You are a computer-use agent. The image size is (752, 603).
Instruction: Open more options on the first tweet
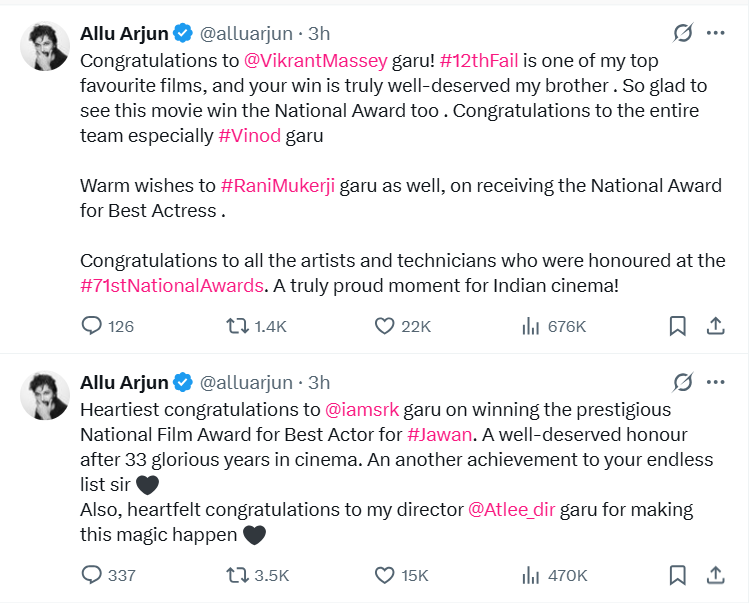716,33
